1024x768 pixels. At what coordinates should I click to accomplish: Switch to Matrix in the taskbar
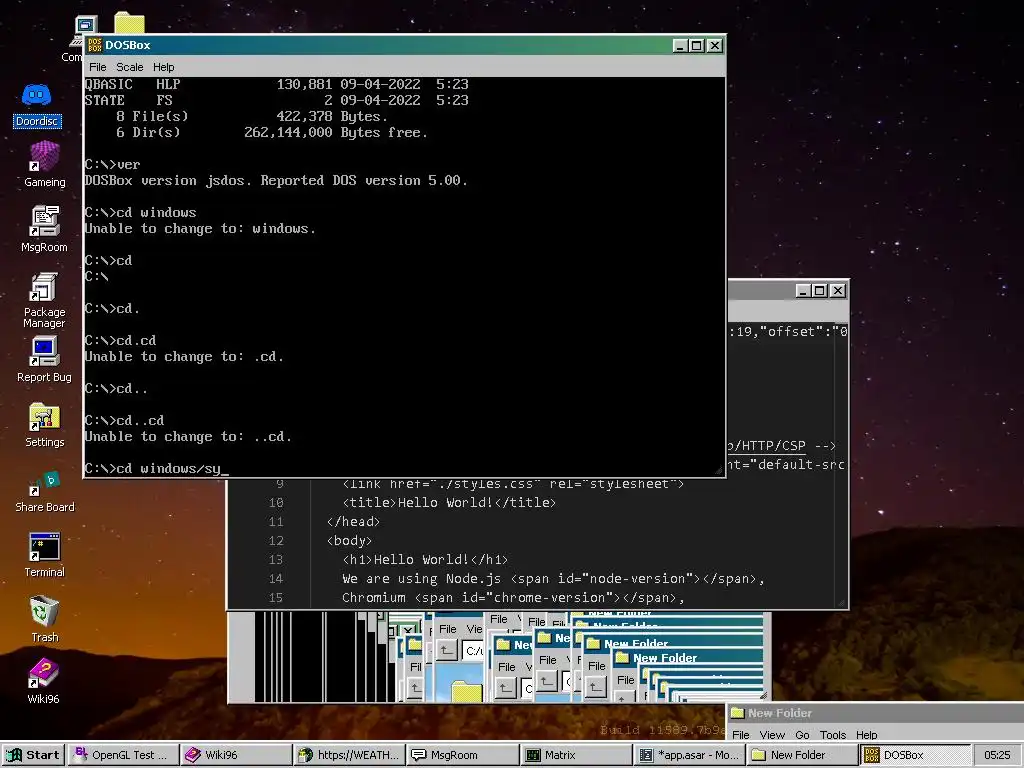pyautogui.click(x=575, y=755)
